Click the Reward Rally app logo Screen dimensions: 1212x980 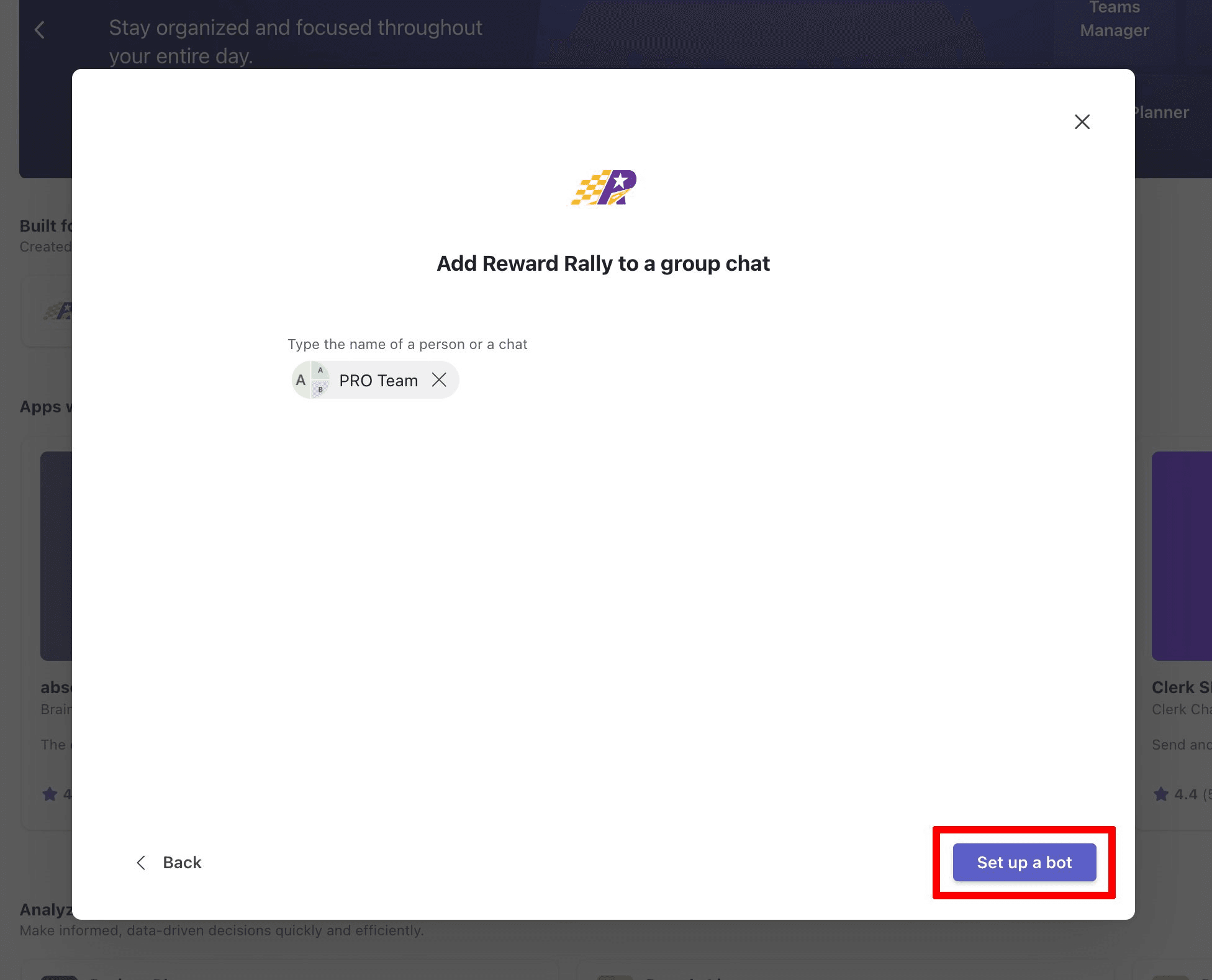(604, 187)
